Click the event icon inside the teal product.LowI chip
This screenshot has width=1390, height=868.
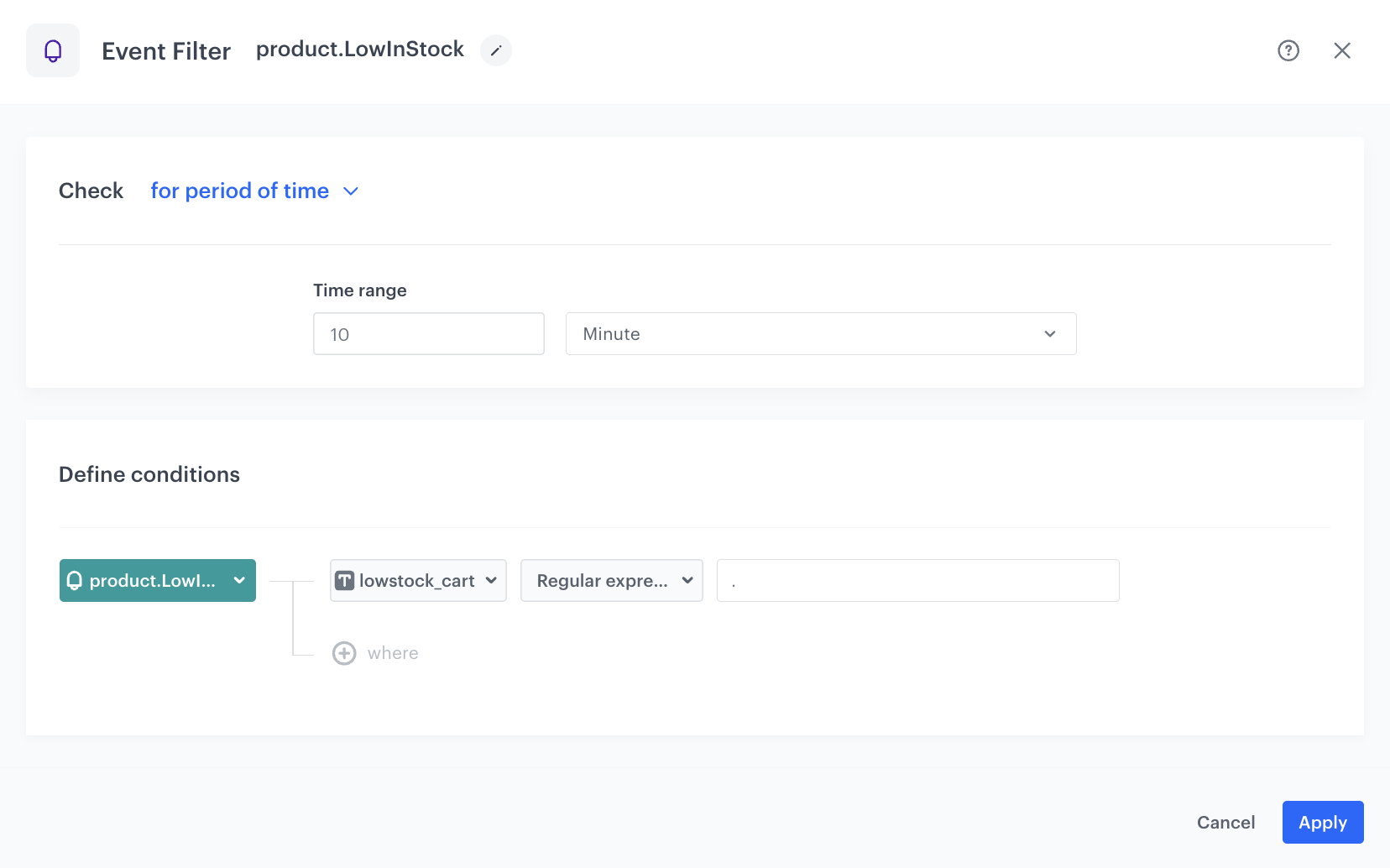click(x=76, y=580)
